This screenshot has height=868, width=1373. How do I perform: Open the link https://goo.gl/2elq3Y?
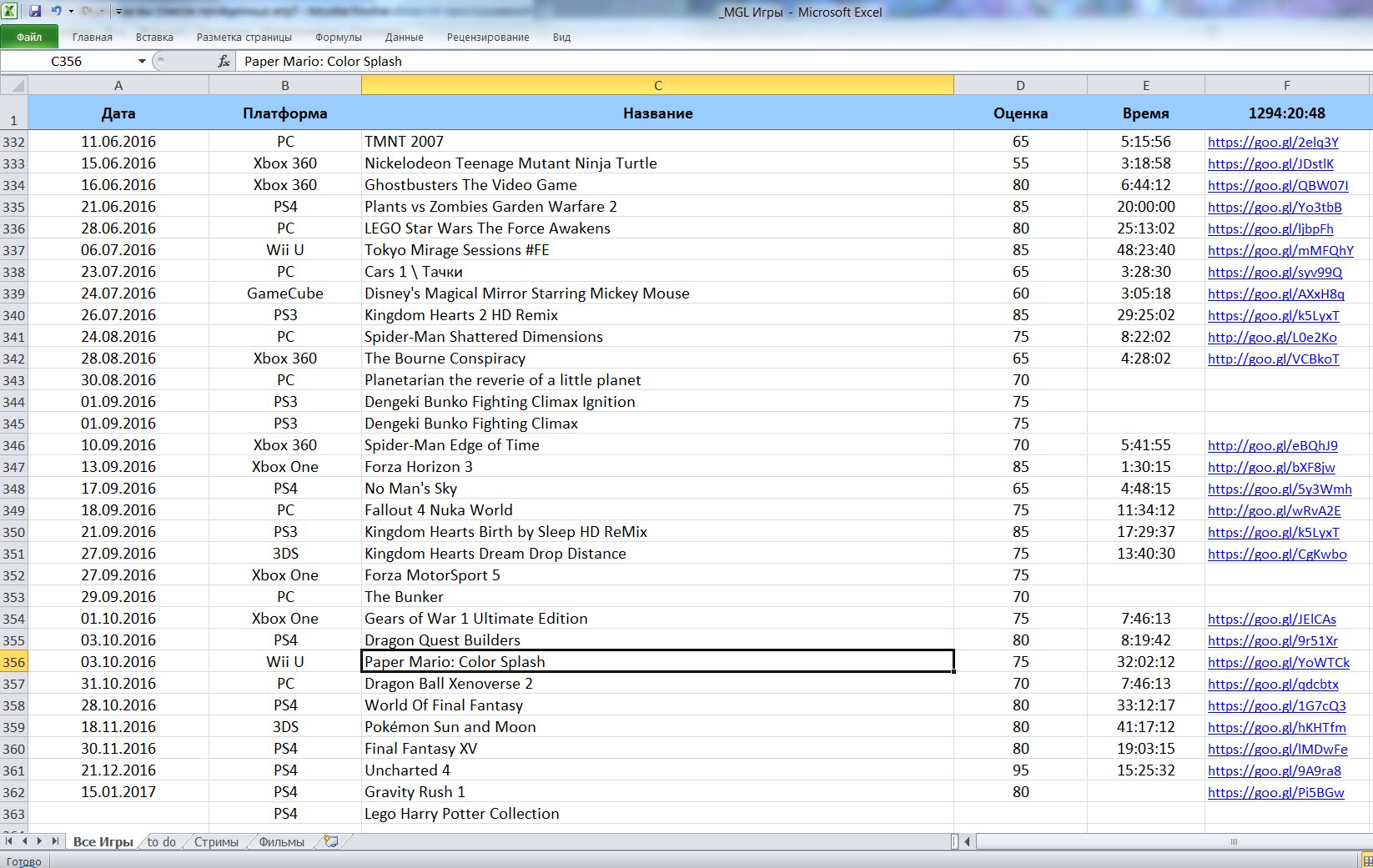coord(1273,142)
